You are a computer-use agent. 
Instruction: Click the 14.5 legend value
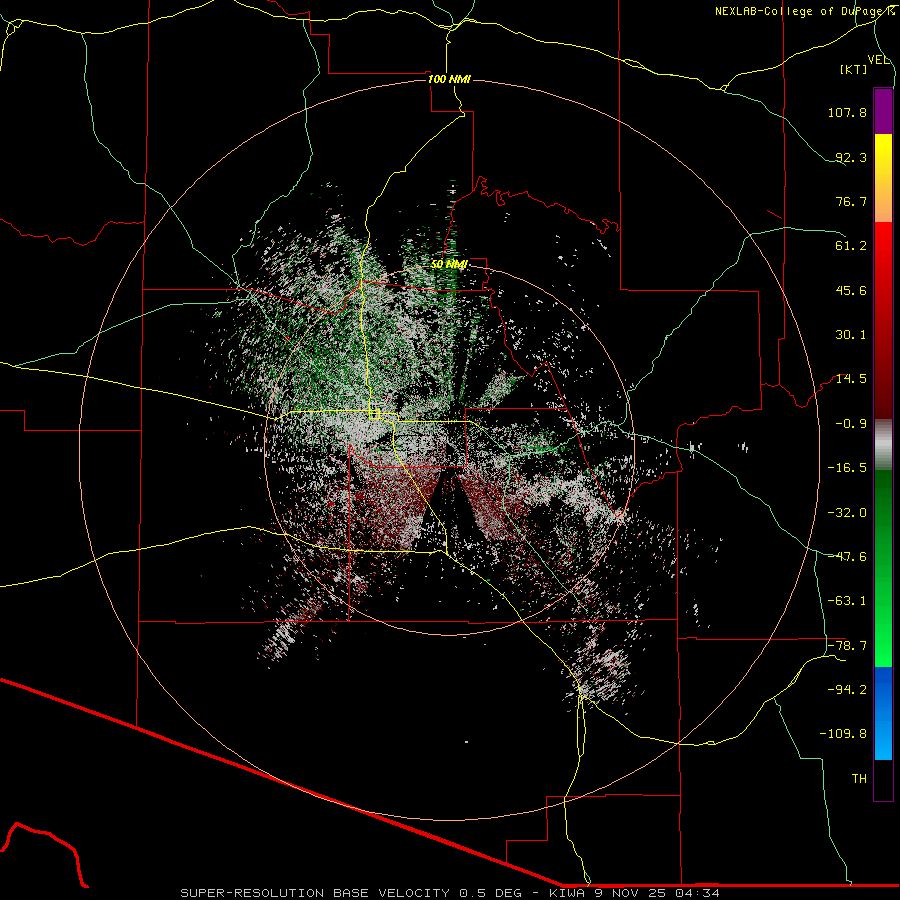pos(851,379)
